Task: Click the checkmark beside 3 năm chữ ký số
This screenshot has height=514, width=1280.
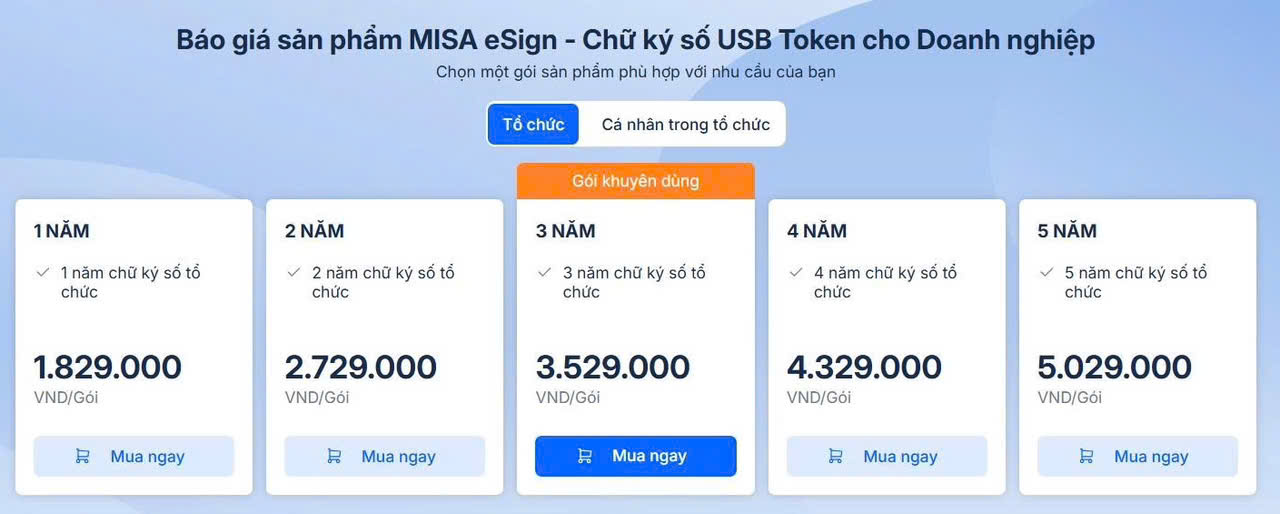Action: click(x=545, y=272)
